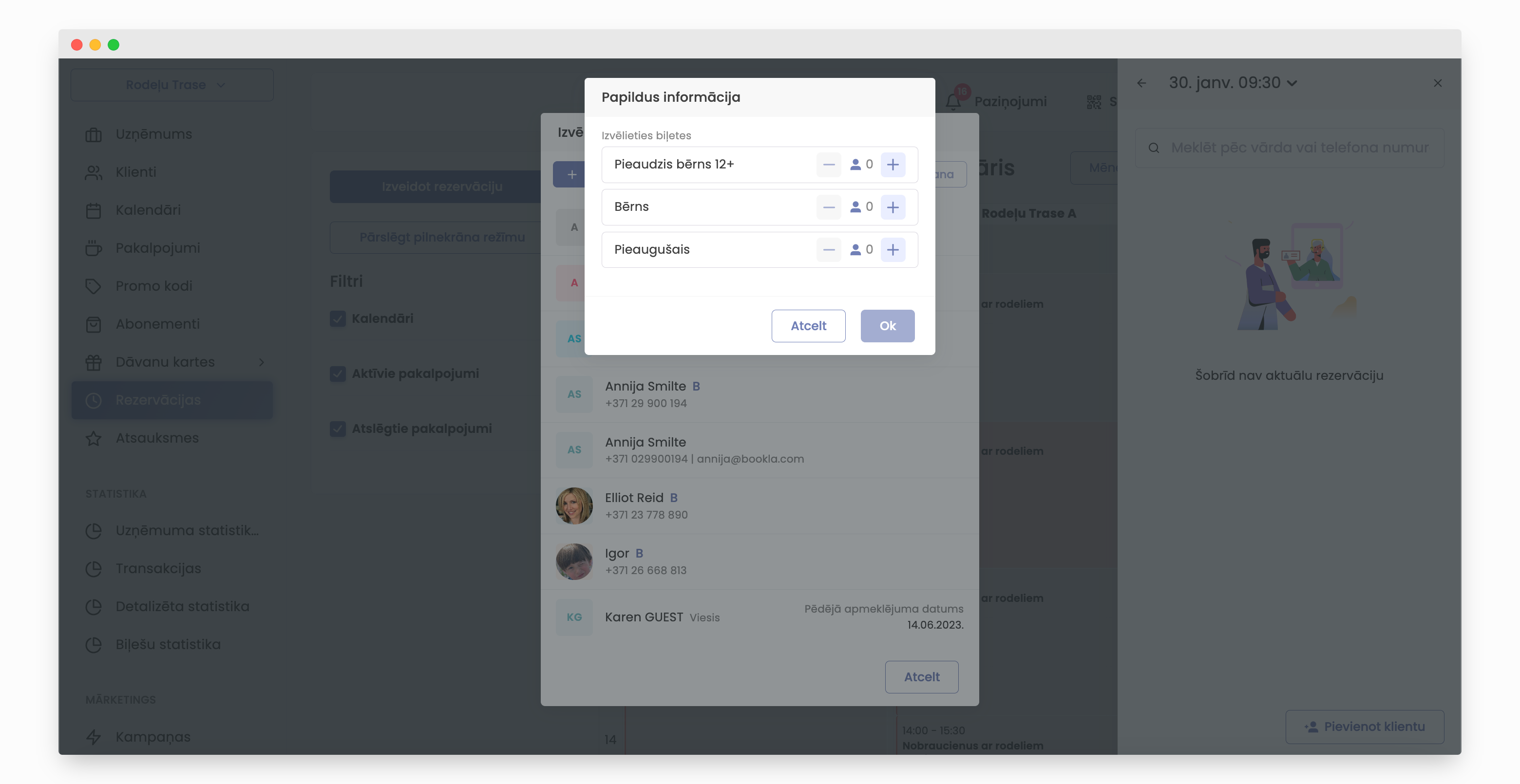Uncheck Aktīvie pakalpojumi filter
The height and width of the screenshot is (784, 1520).
(x=338, y=373)
